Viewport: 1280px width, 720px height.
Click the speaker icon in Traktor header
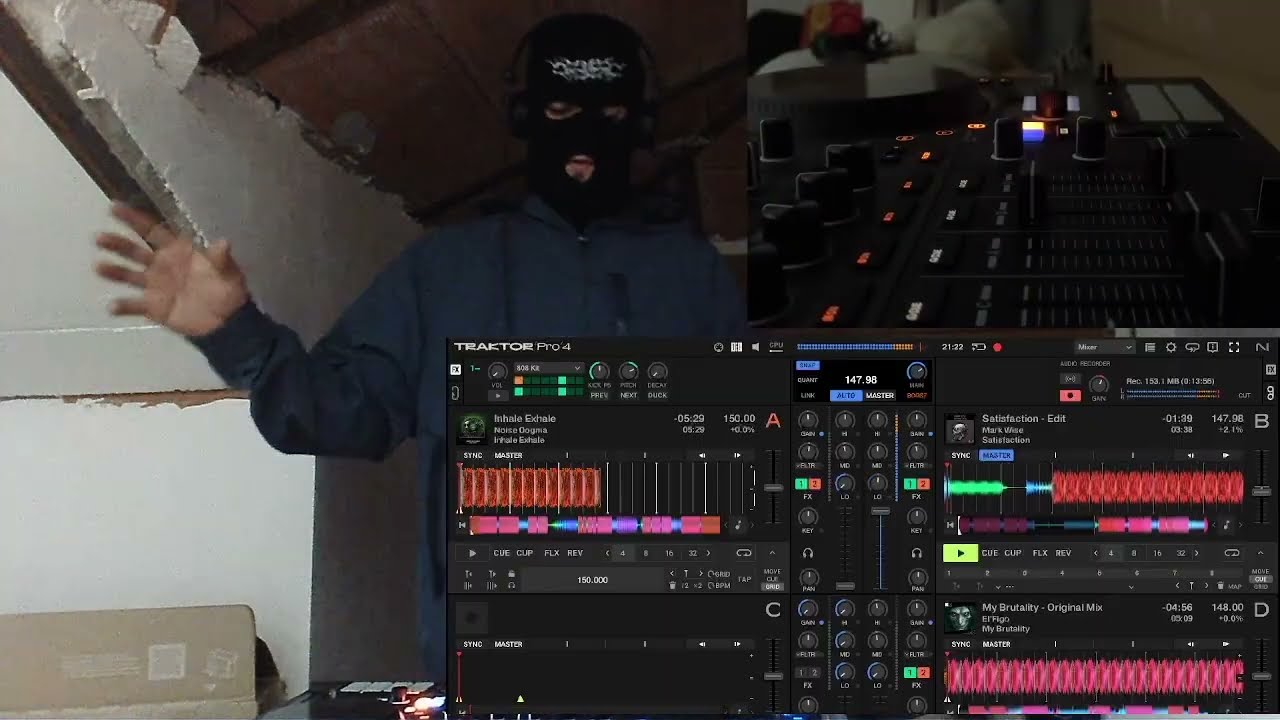[755, 347]
